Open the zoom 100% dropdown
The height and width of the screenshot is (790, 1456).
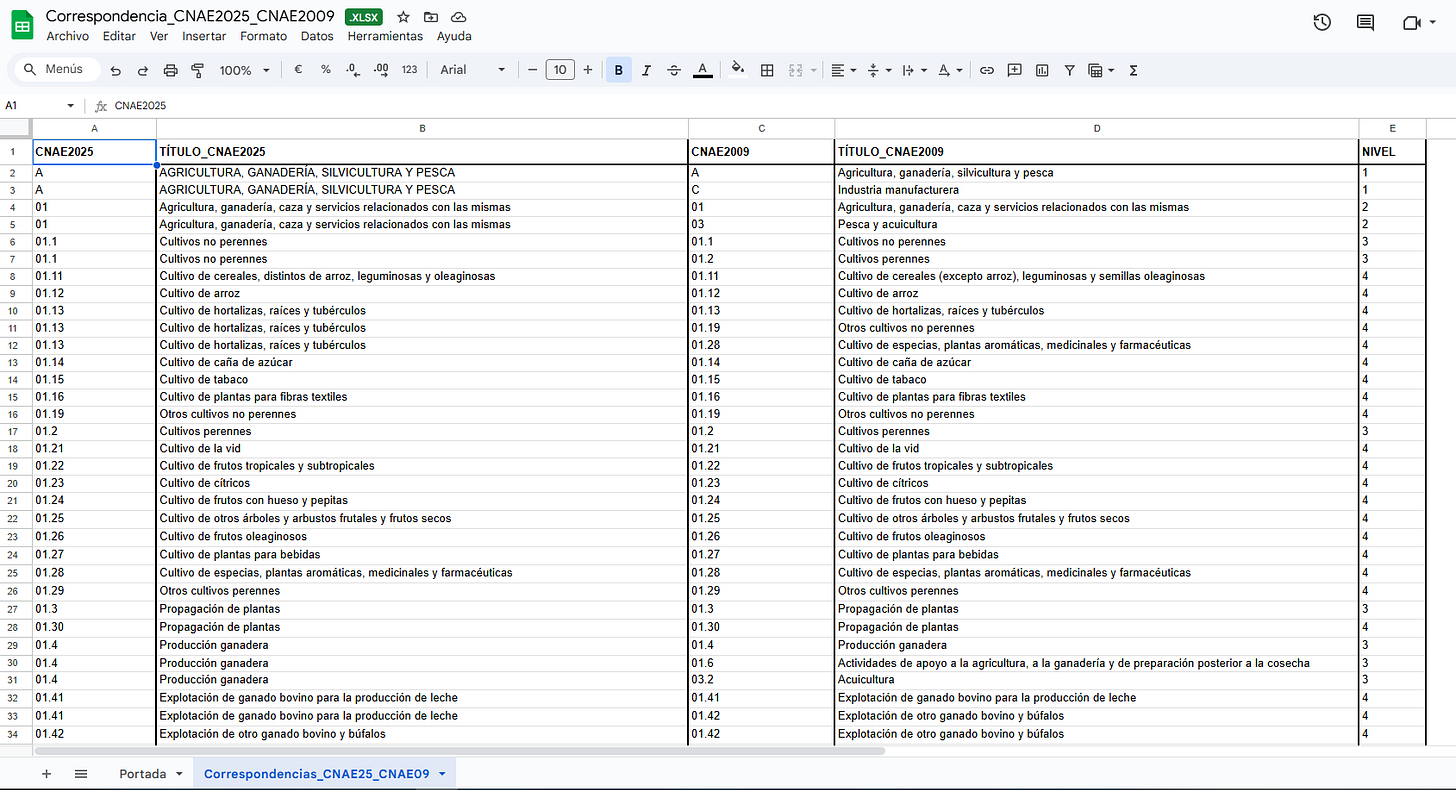[245, 70]
